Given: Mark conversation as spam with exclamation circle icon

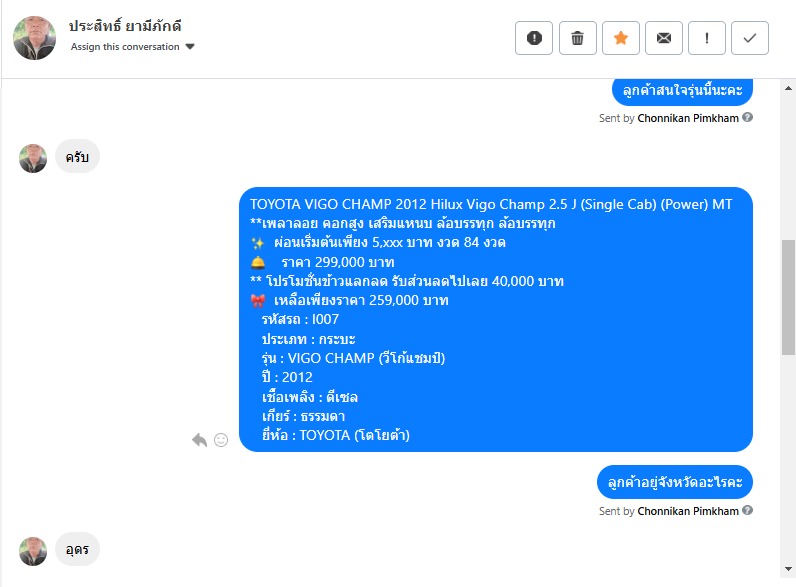Looking at the screenshot, I should click(534, 38).
